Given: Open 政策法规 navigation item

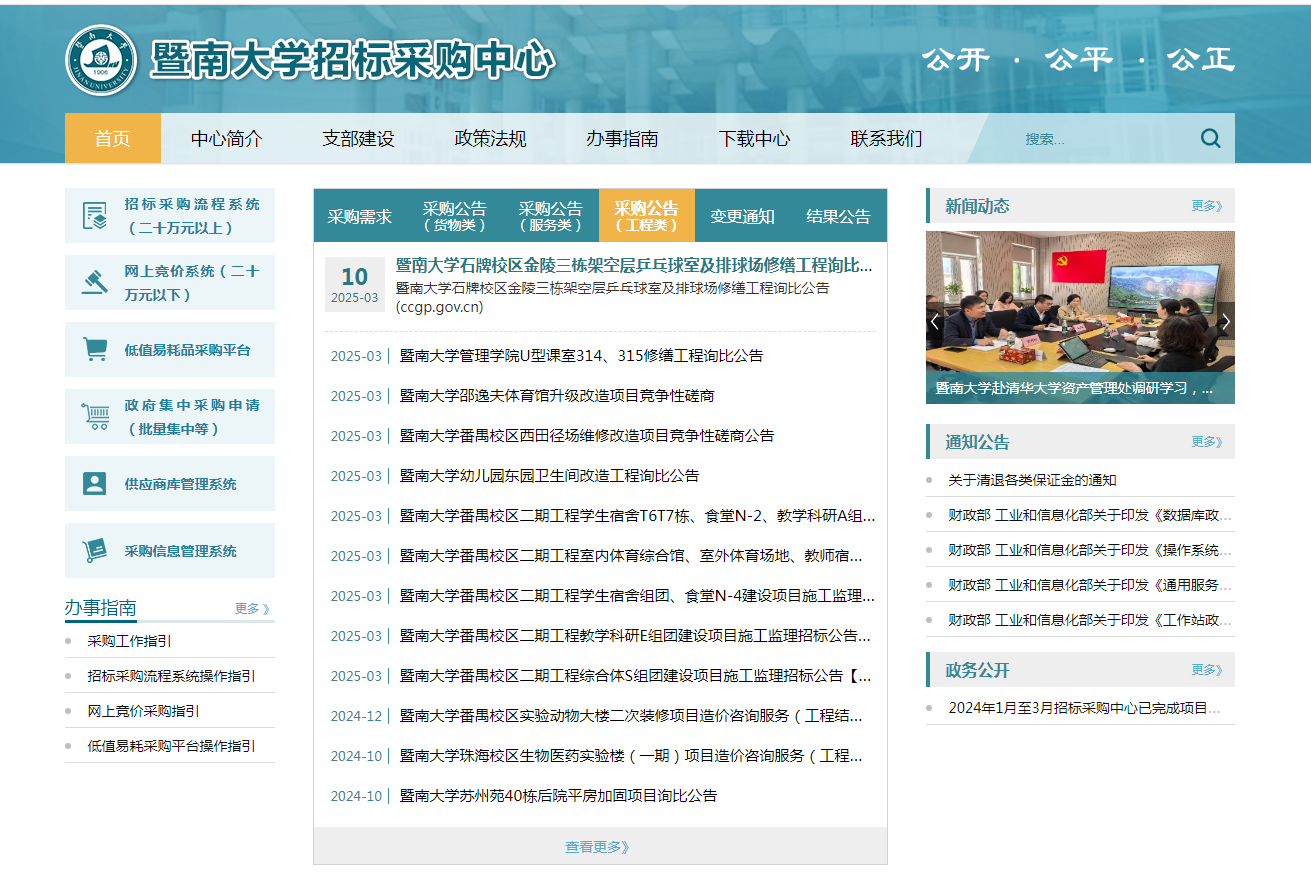Looking at the screenshot, I should point(490,138).
